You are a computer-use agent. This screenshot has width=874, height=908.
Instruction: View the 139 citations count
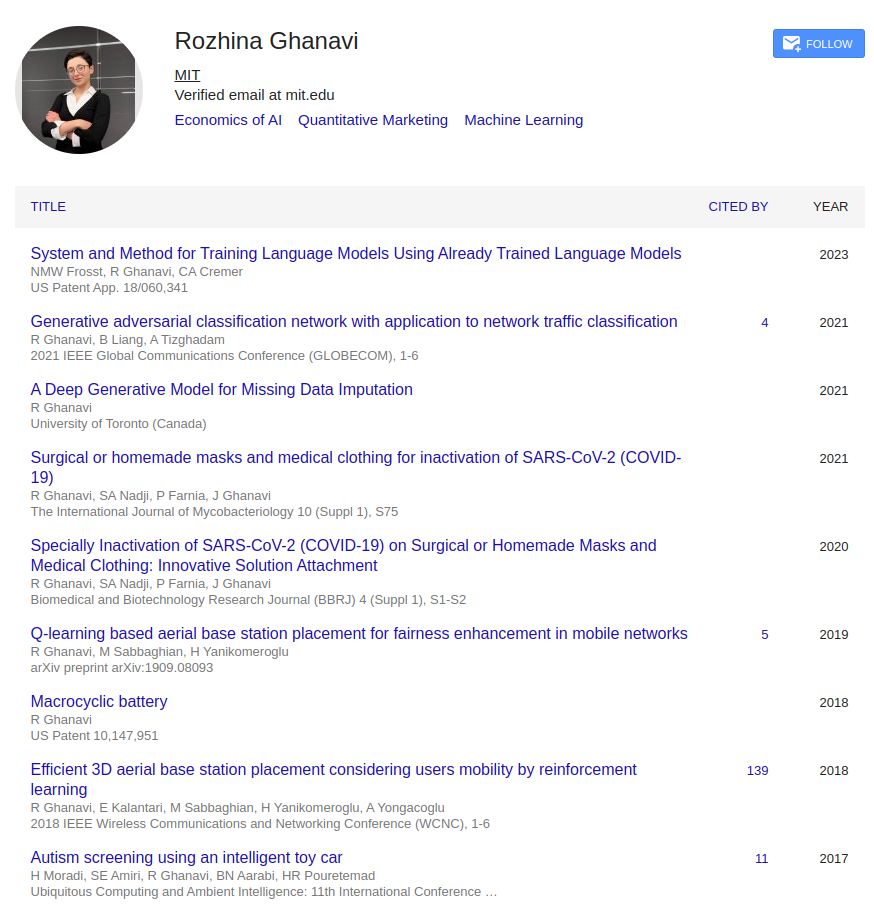(757, 771)
